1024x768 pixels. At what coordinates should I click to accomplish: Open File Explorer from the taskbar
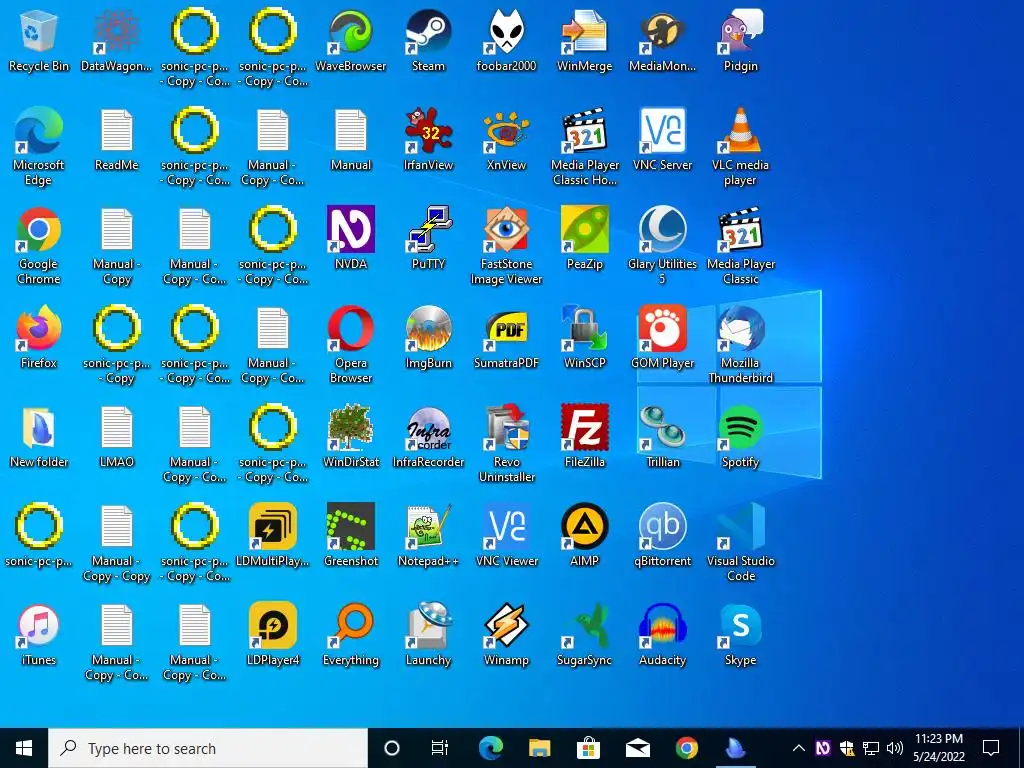tap(539, 748)
